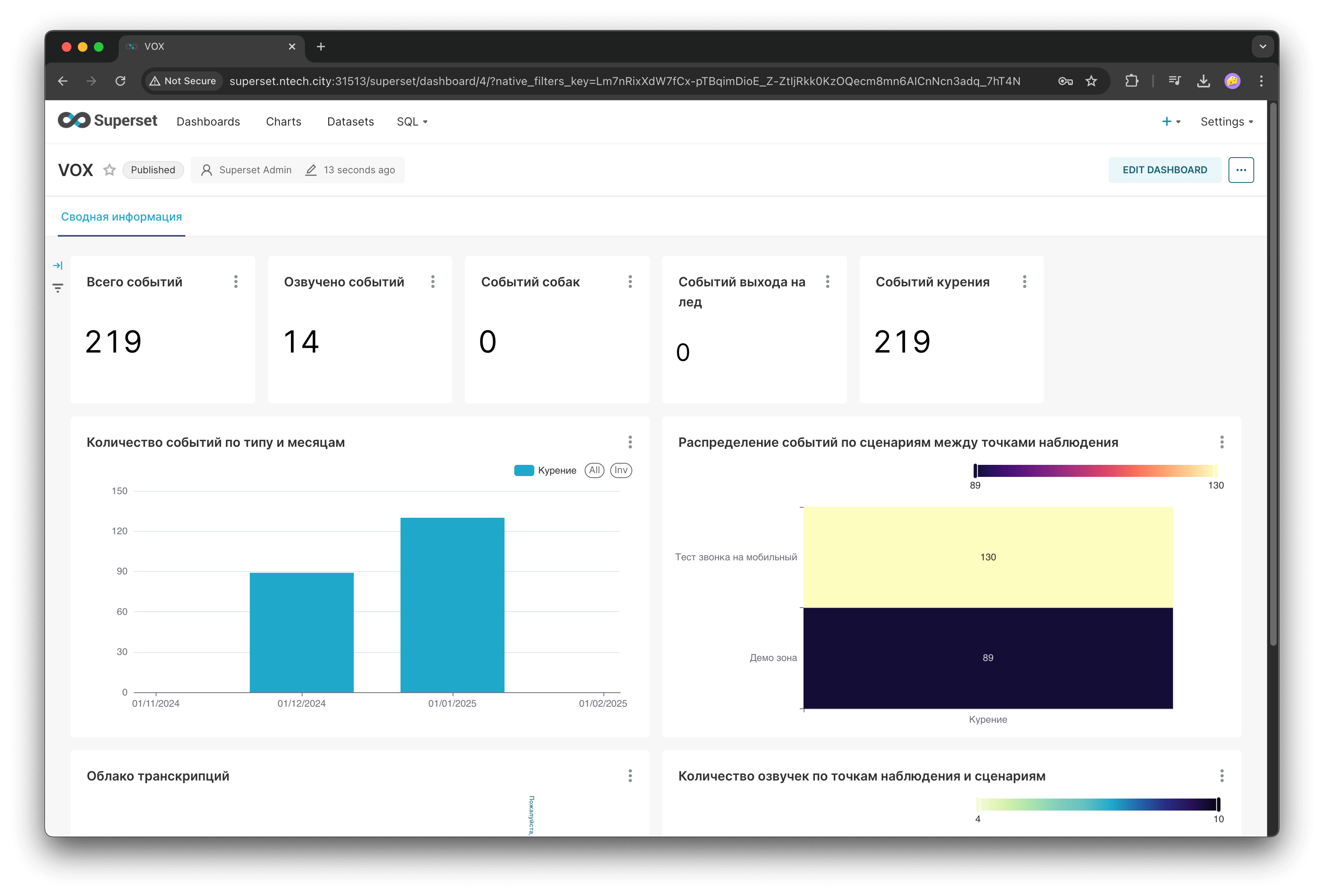Viewport: 1324px width, 896px height.
Task: Star the VOX dashboard as favorite
Action: 110,170
